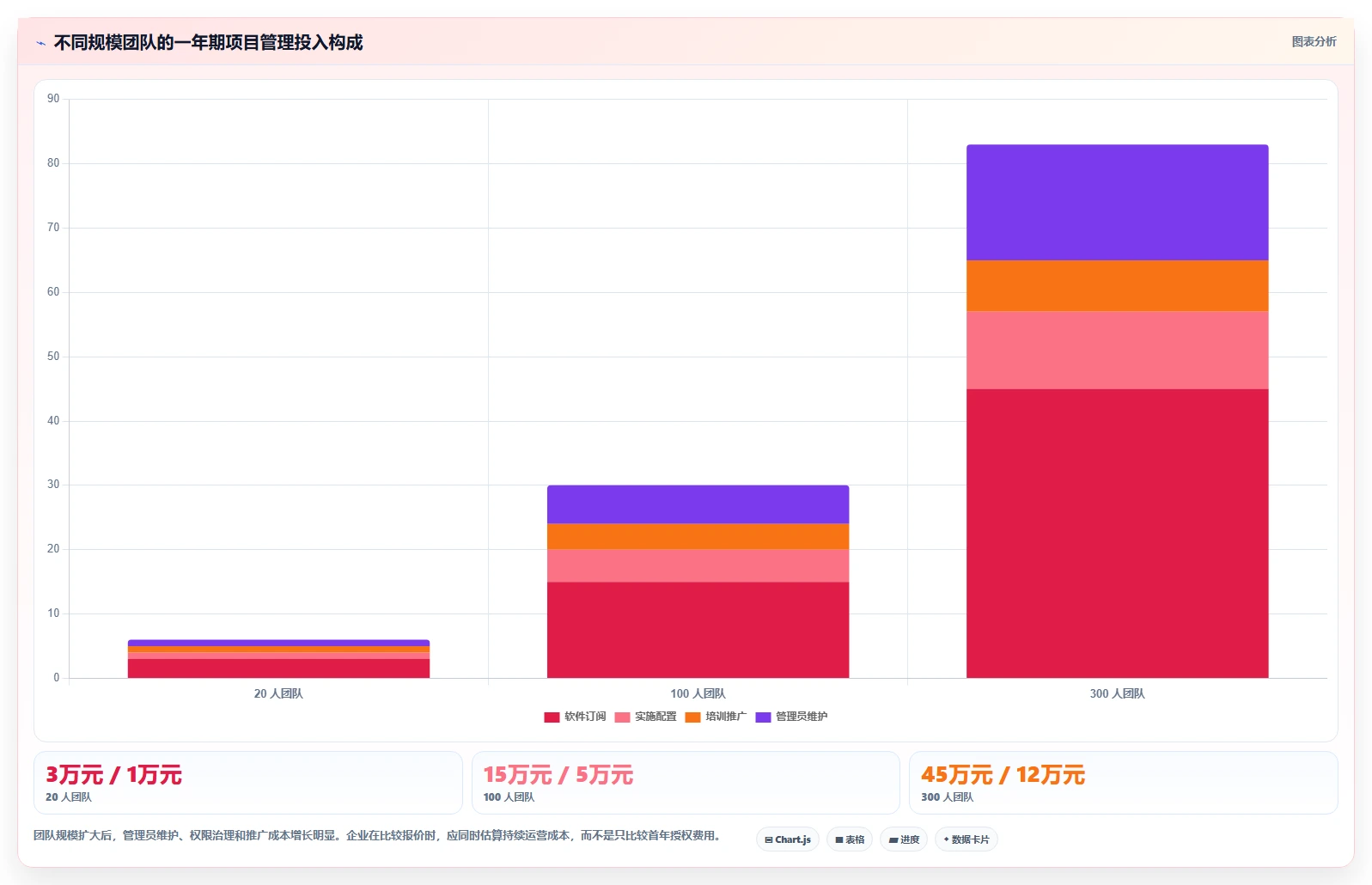Toggle the 管理员维护 legend color box
1372x885 pixels.
click(763, 717)
